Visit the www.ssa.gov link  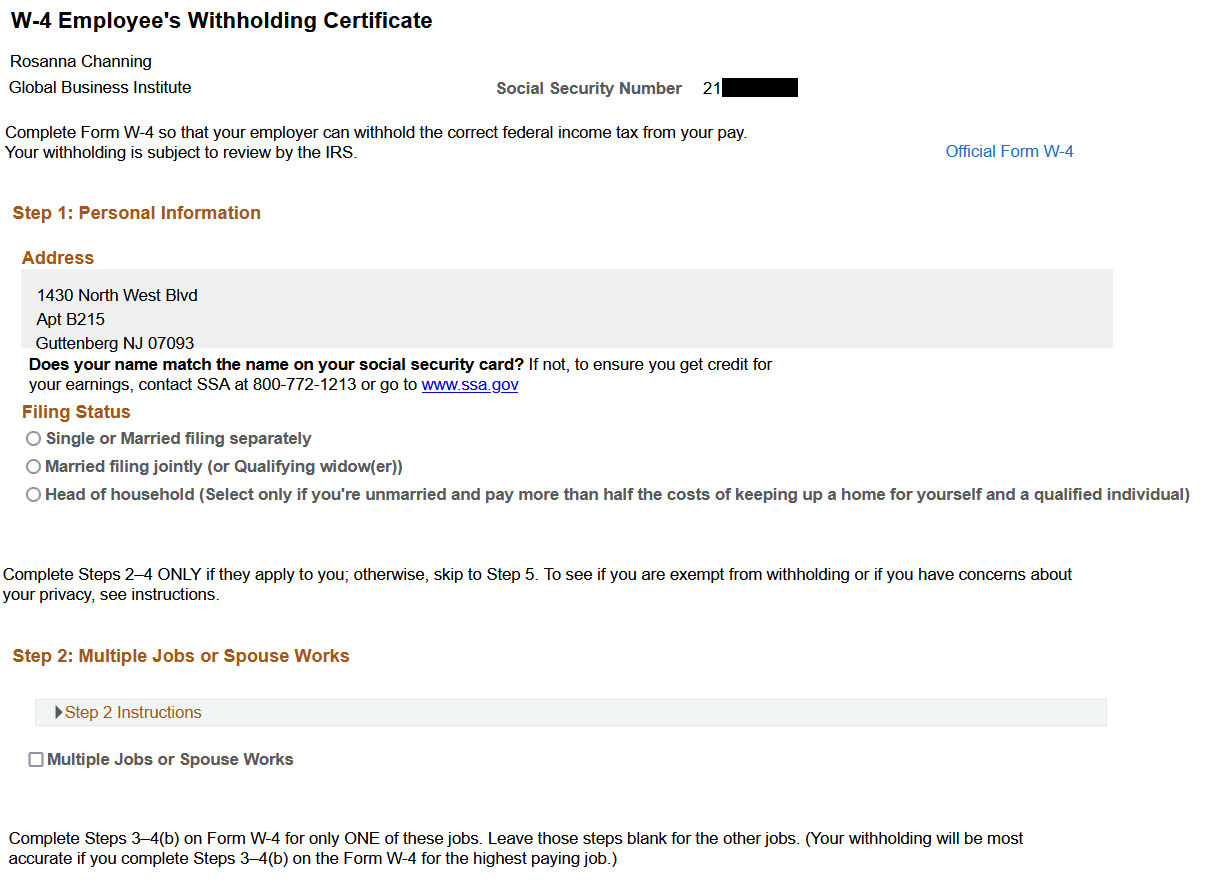(470, 384)
